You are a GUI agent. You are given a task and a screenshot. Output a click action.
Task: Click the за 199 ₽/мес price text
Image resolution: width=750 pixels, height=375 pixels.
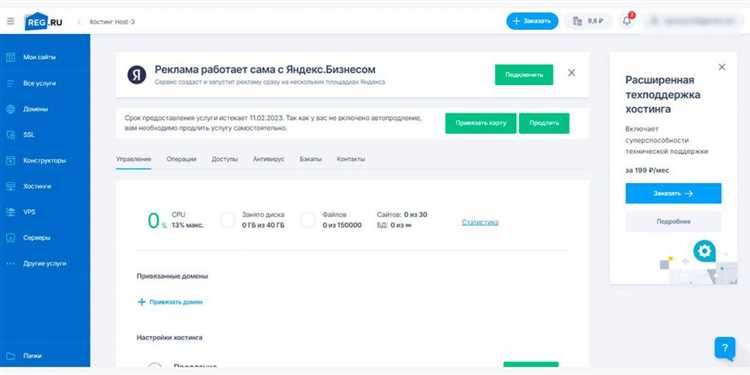tap(647, 170)
